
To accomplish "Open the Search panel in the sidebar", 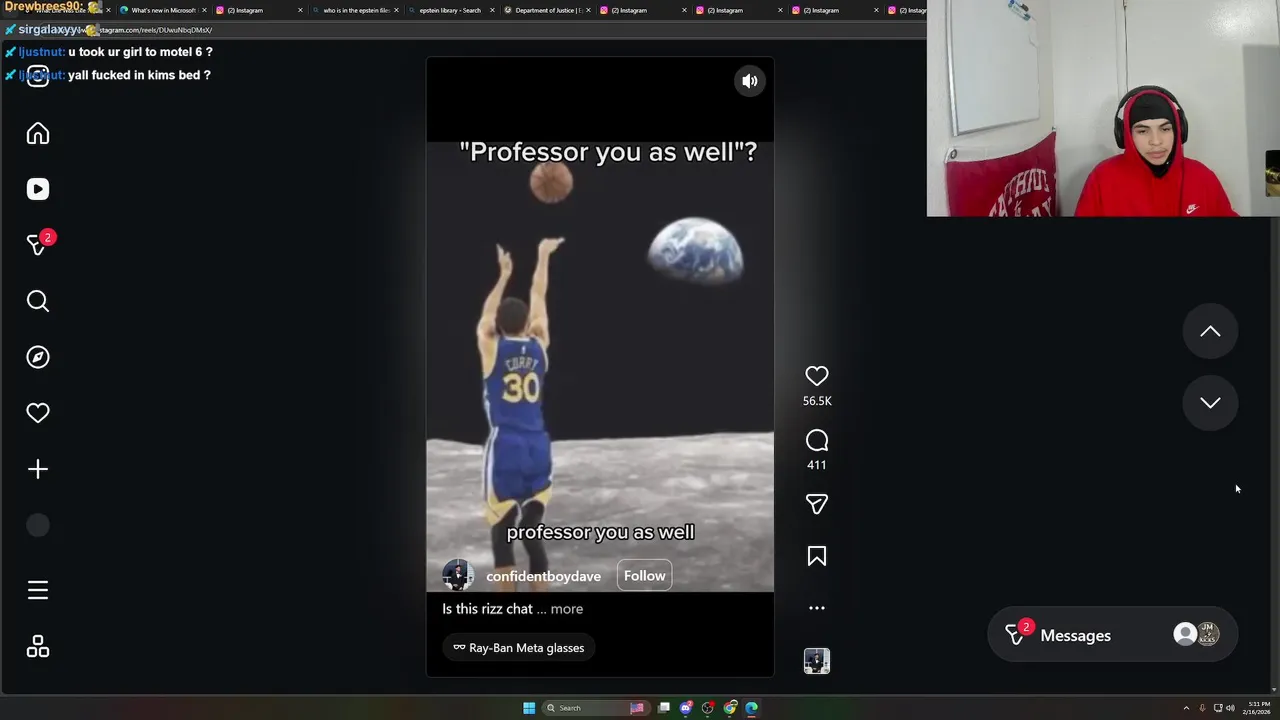I will coord(38,301).
